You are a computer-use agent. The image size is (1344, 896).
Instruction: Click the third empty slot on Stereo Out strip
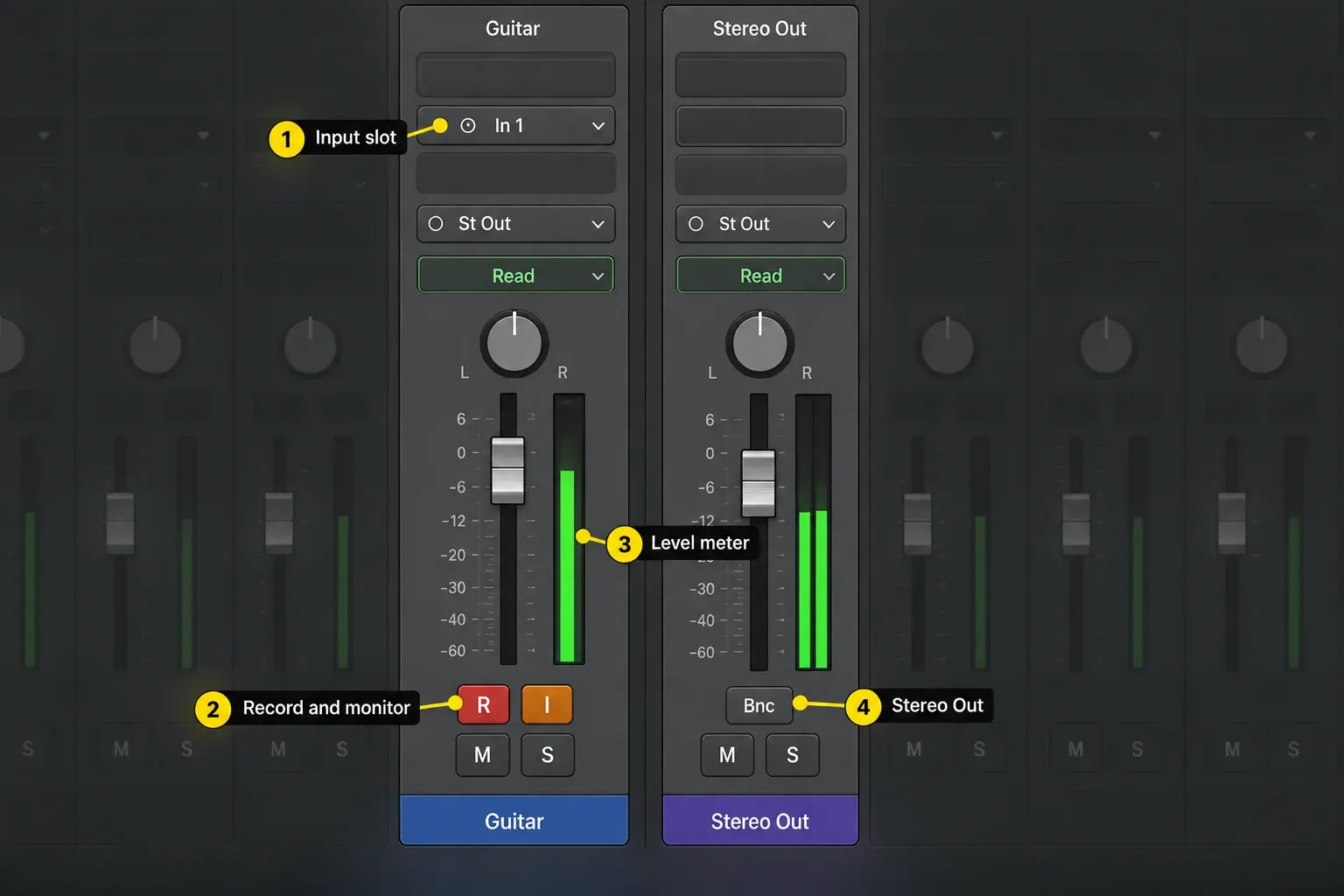tap(760, 174)
